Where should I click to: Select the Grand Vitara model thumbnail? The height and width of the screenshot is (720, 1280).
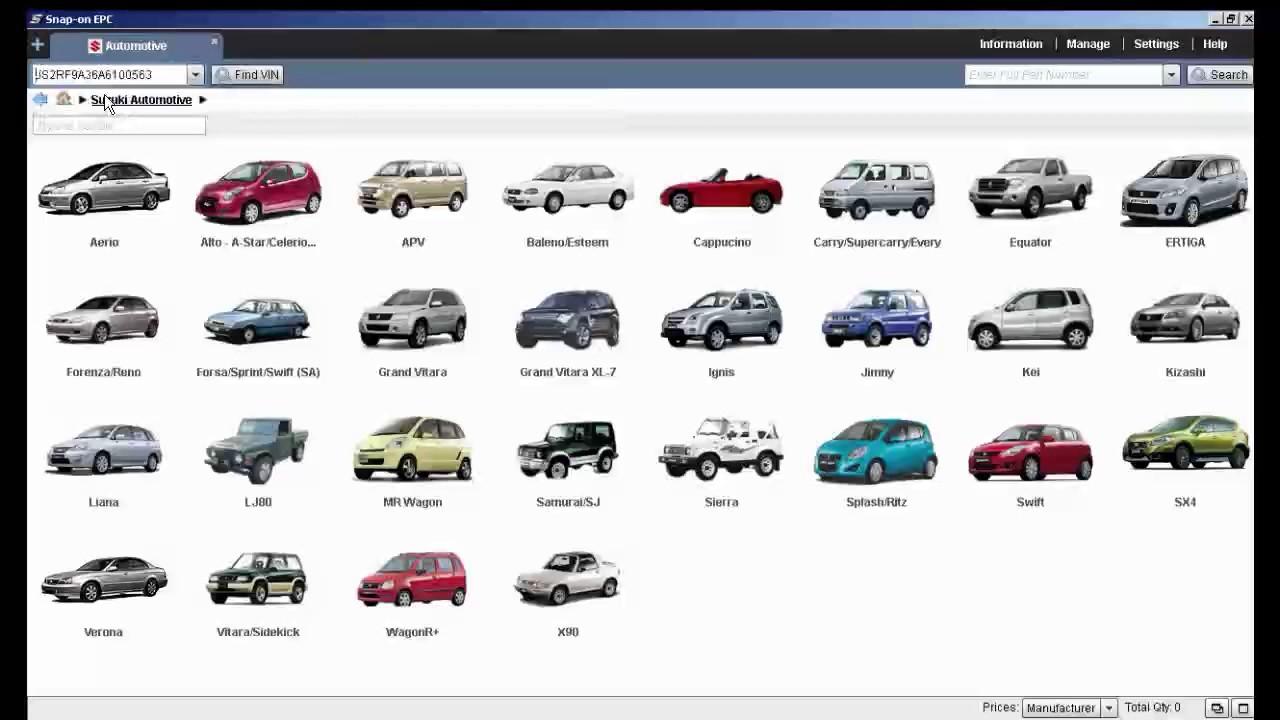[x=412, y=320]
